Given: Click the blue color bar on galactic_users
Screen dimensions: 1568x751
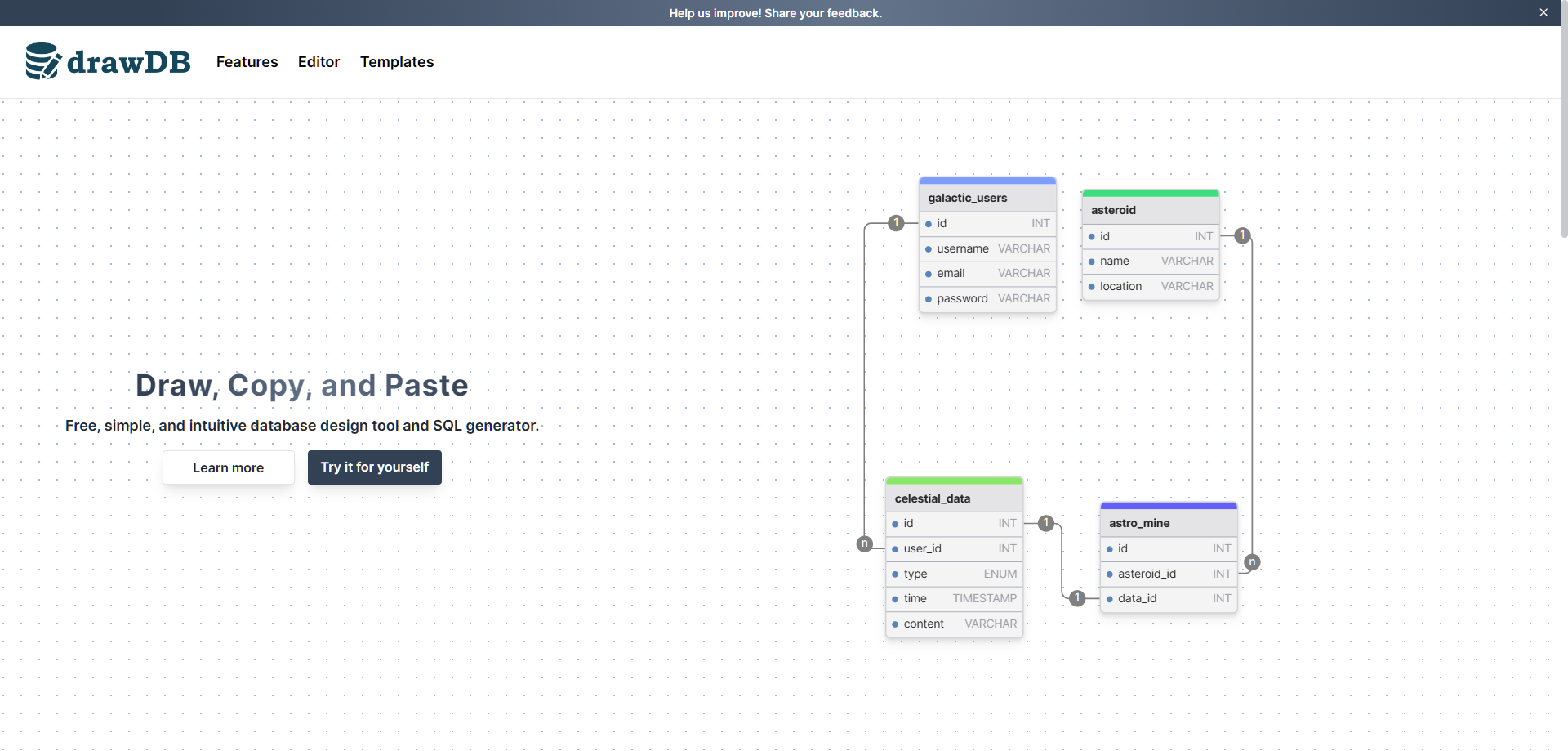Looking at the screenshot, I should [x=987, y=181].
